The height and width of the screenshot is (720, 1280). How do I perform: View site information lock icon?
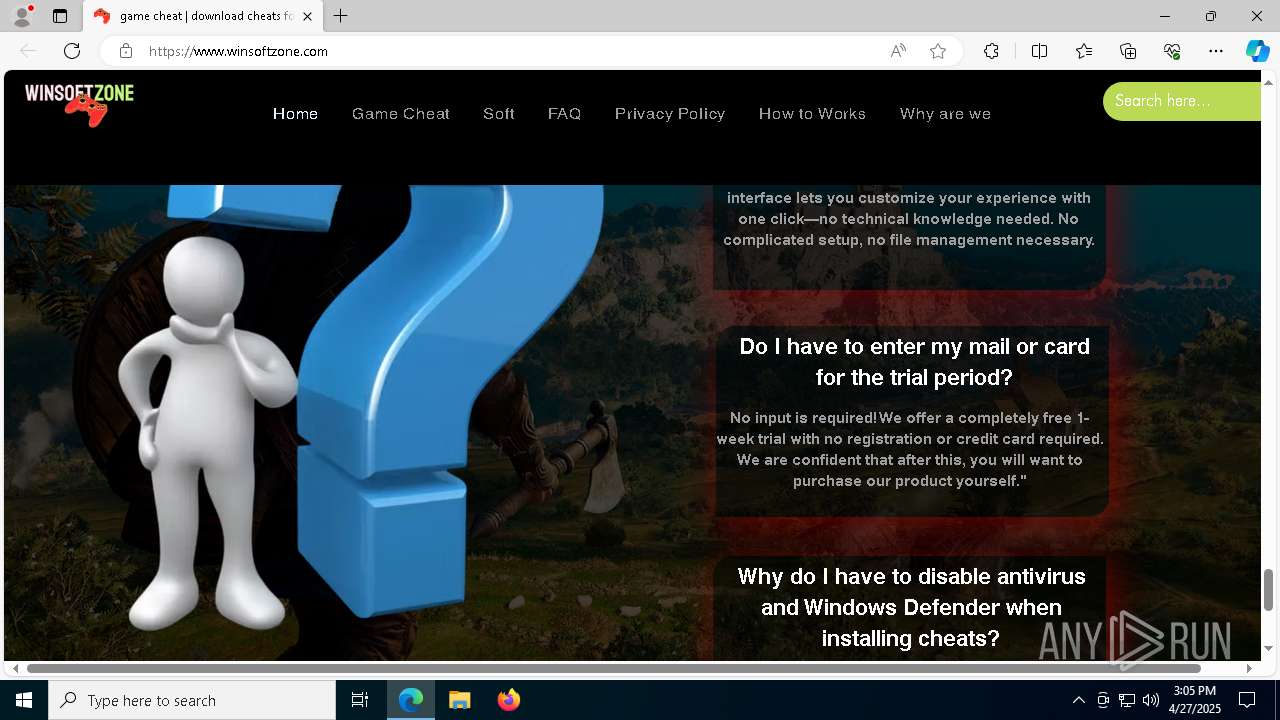[126, 51]
